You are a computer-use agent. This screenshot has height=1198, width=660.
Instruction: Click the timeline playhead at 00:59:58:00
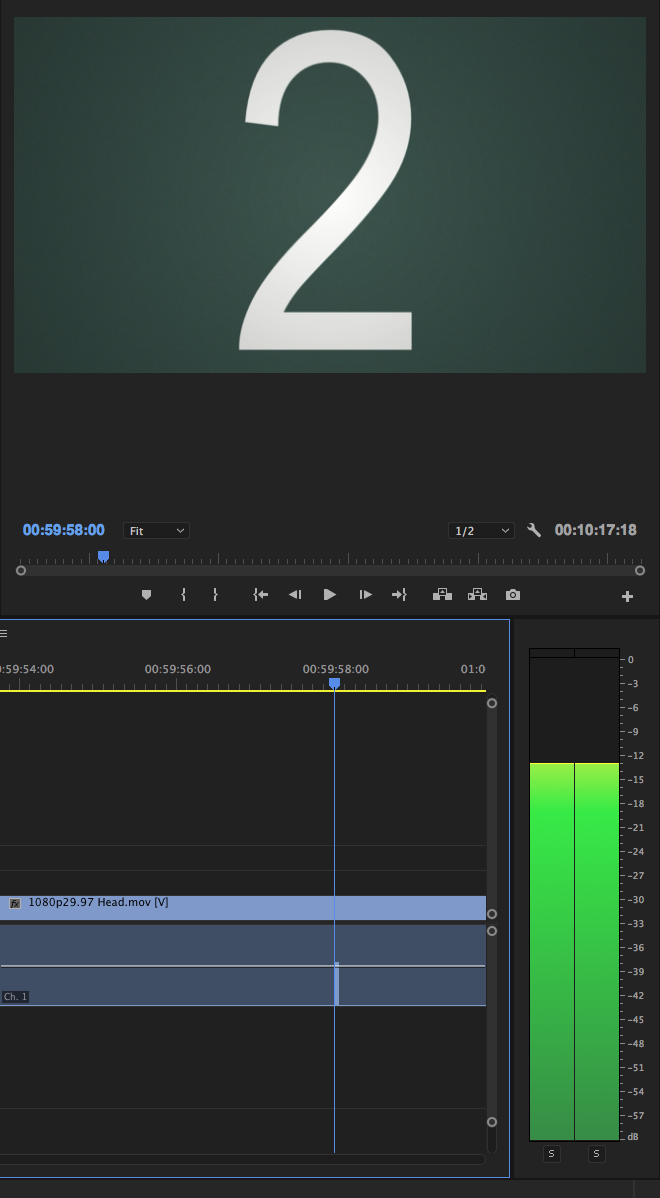click(334, 683)
